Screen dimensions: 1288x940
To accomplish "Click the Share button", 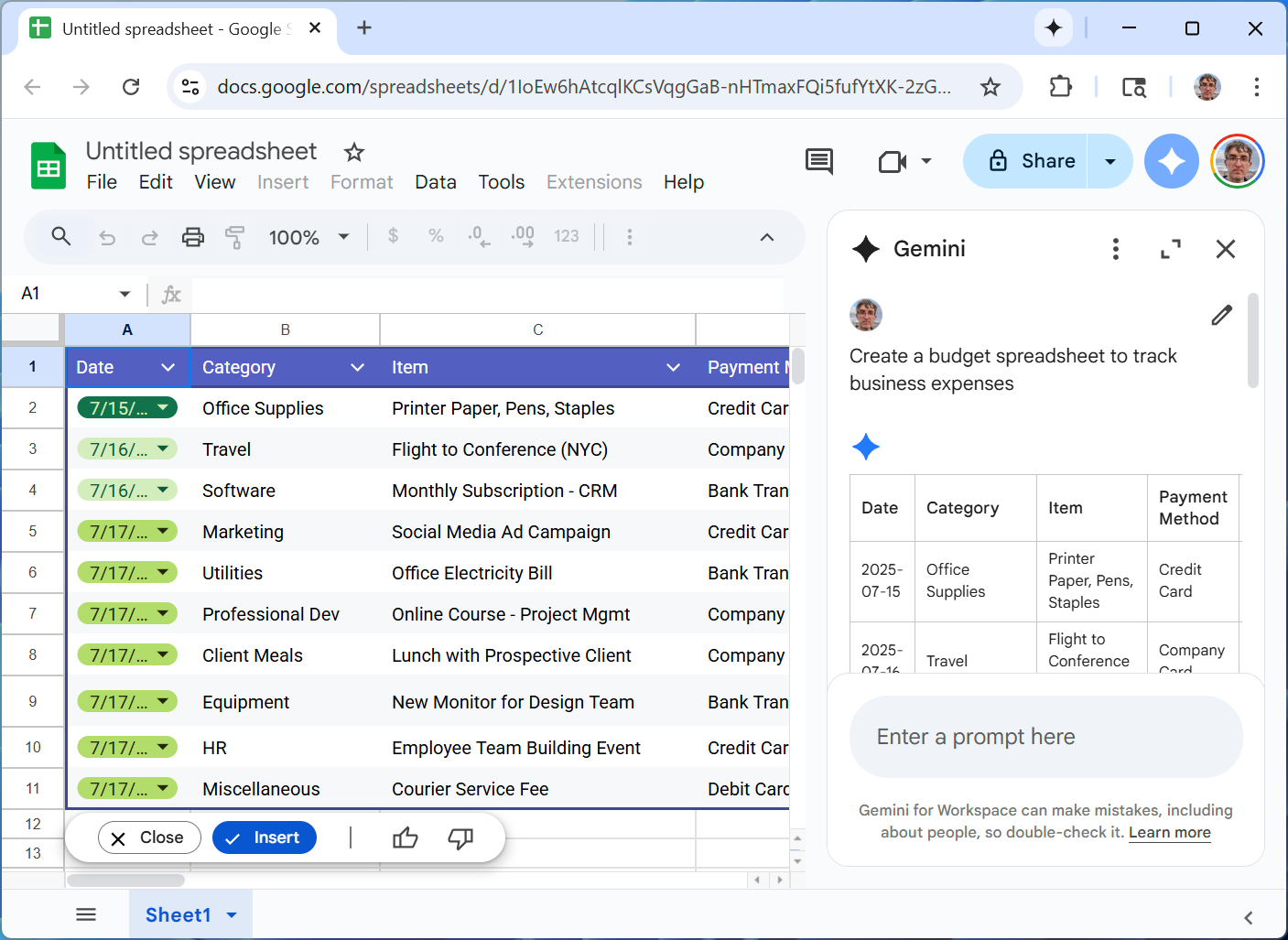I will point(1026,161).
